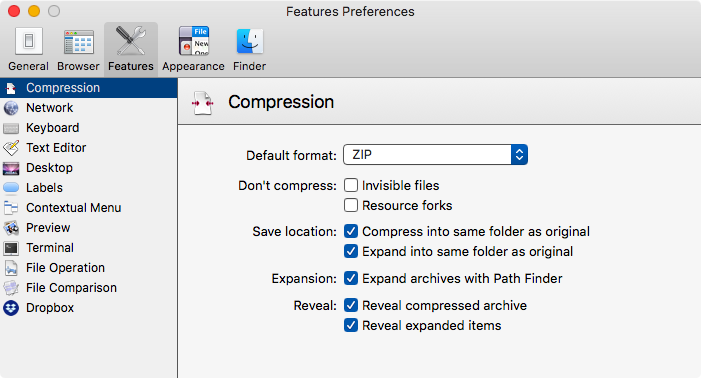Click the blue dropdown arrows for format
701x378 pixels.
point(519,155)
